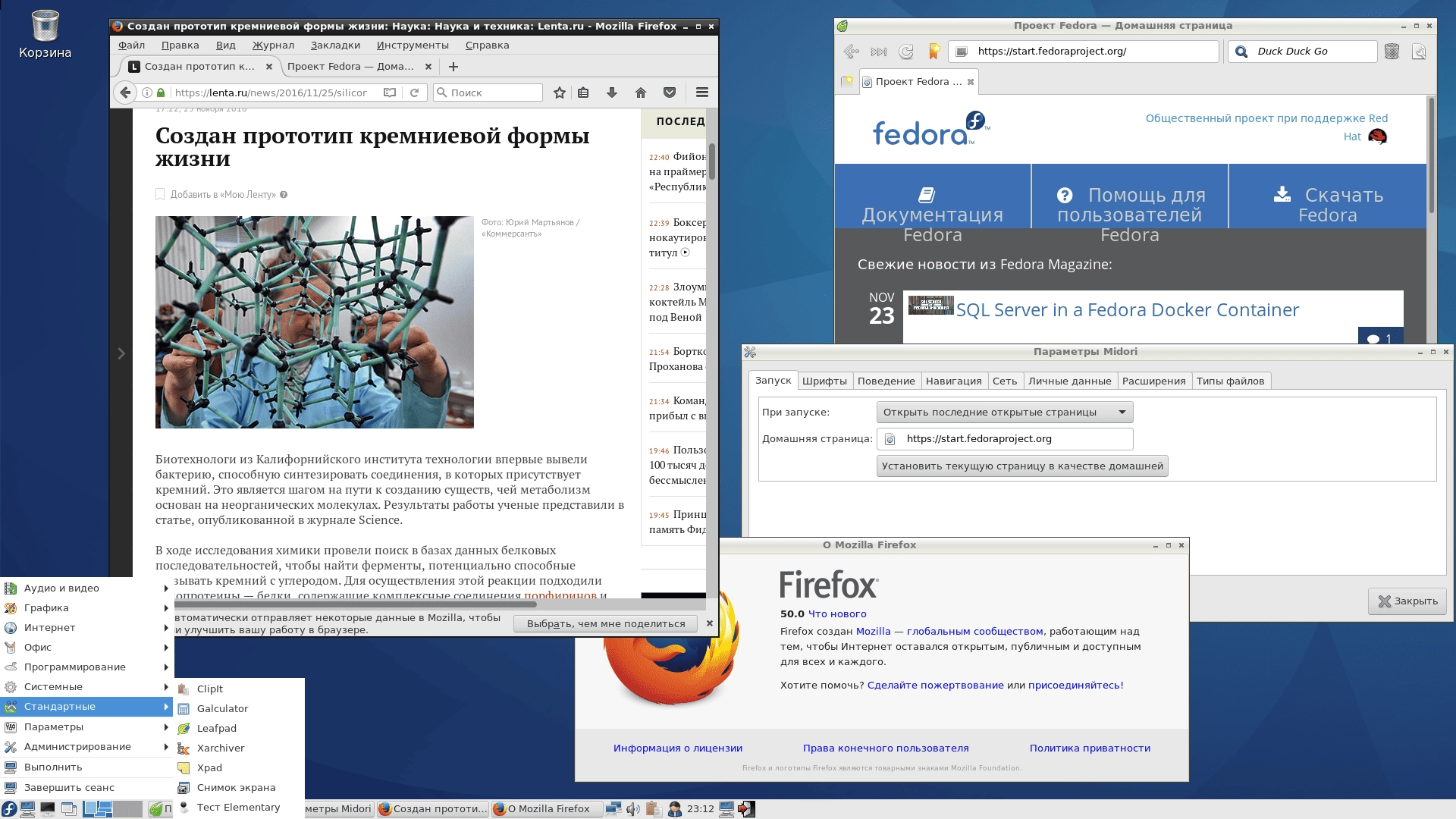Click the Midori page vertical scrollbar

click(1431, 155)
